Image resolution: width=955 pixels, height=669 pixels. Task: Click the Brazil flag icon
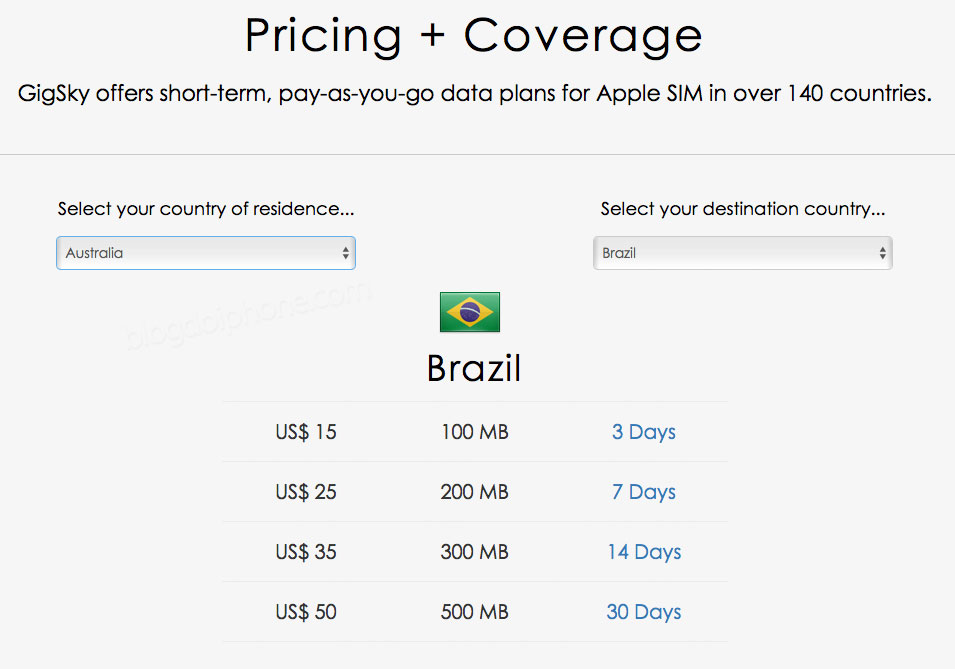[470, 312]
